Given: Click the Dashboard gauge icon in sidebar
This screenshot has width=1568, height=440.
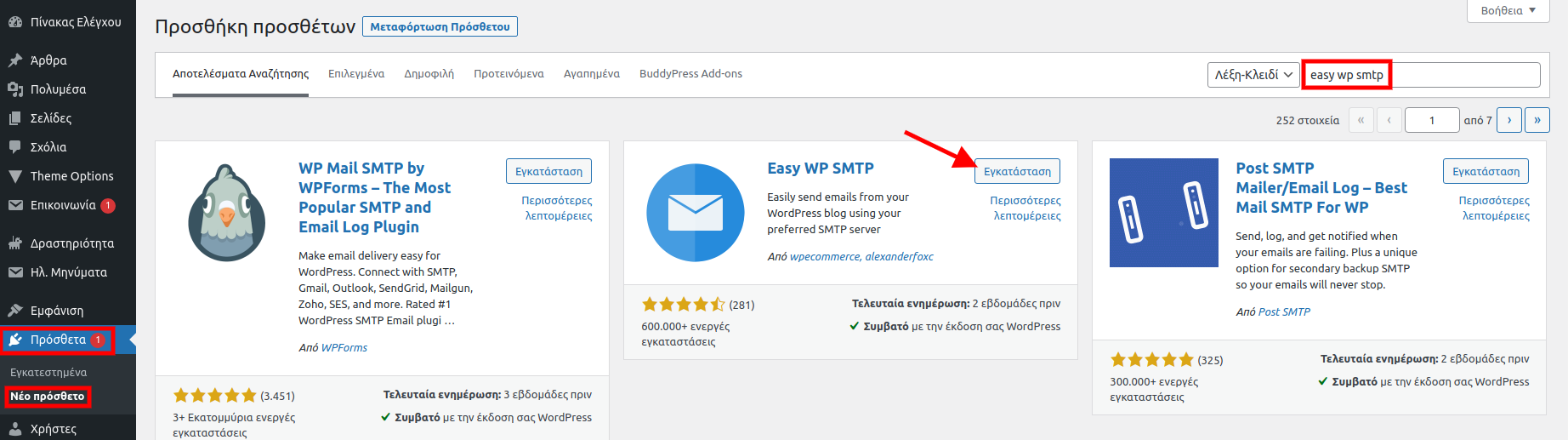Looking at the screenshot, I should 15,22.
